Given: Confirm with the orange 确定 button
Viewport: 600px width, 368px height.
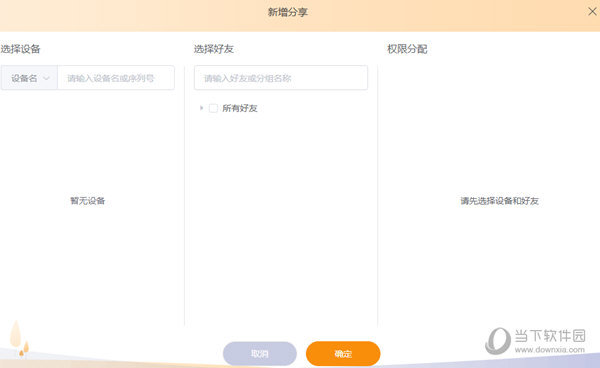Looking at the screenshot, I should tap(343, 353).
